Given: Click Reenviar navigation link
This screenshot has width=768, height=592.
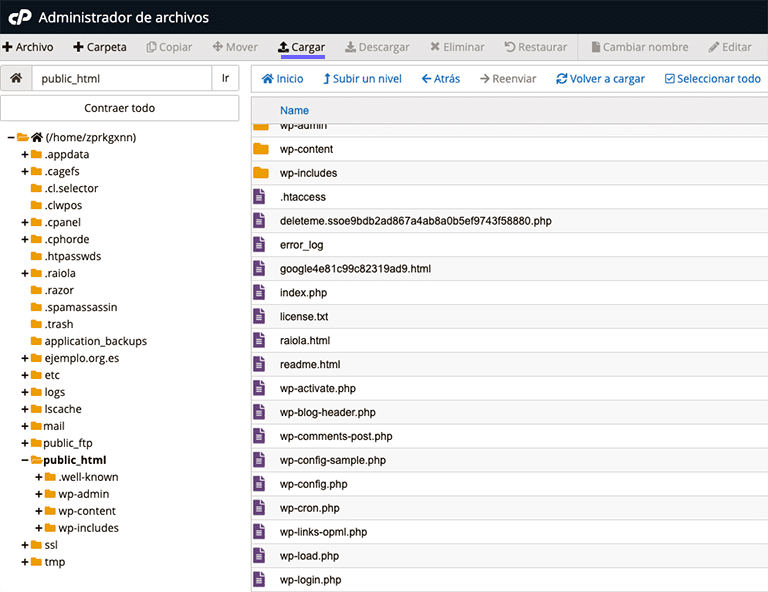Looking at the screenshot, I should tap(508, 79).
